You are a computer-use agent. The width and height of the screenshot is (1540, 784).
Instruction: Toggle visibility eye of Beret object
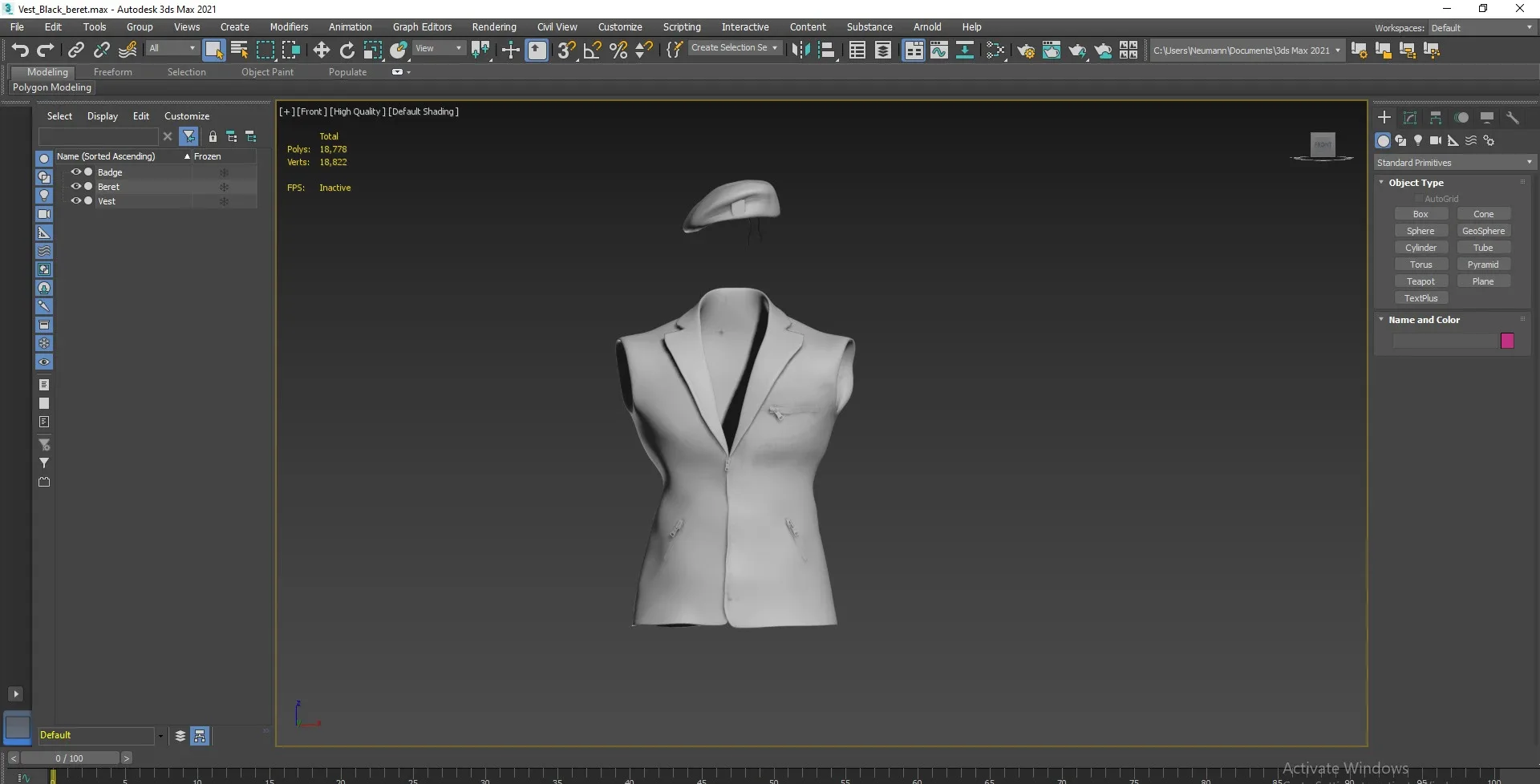click(x=76, y=187)
